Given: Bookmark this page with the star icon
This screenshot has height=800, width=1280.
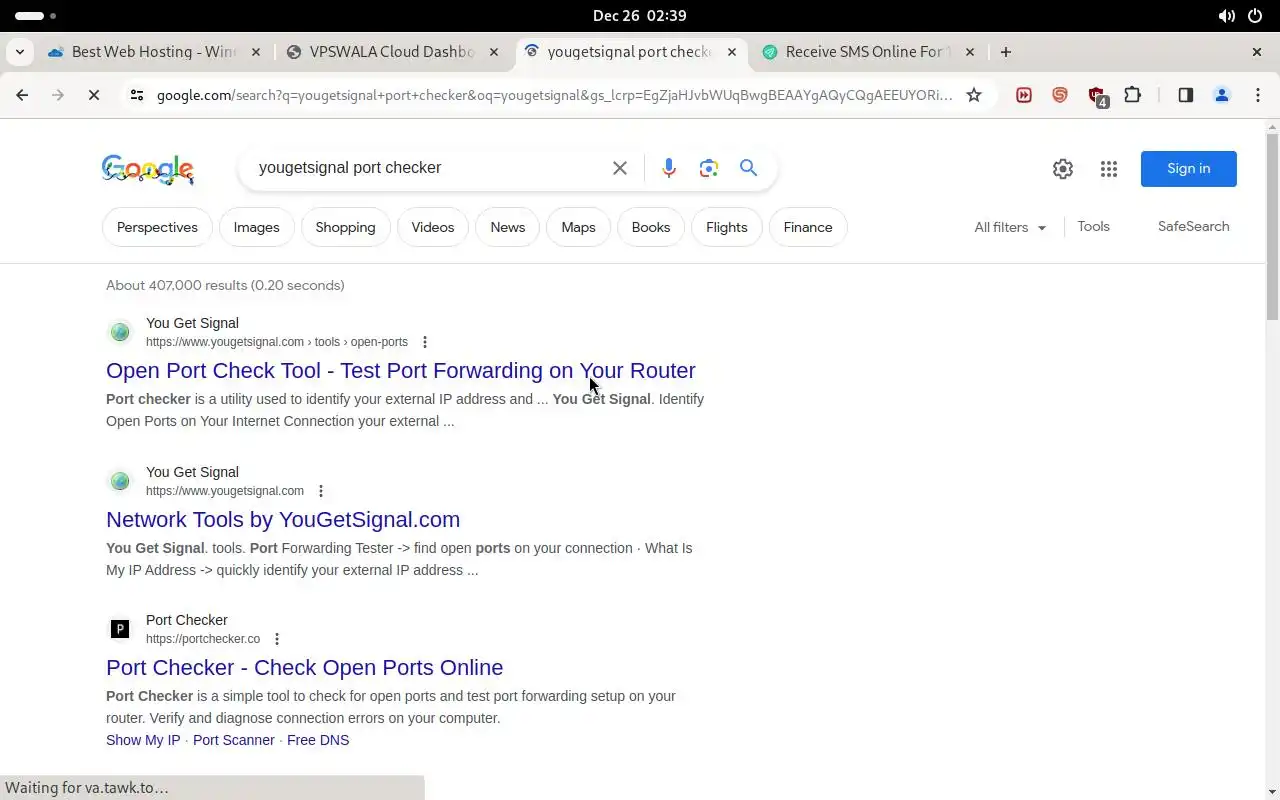Looking at the screenshot, I should (x=974, y=95).
